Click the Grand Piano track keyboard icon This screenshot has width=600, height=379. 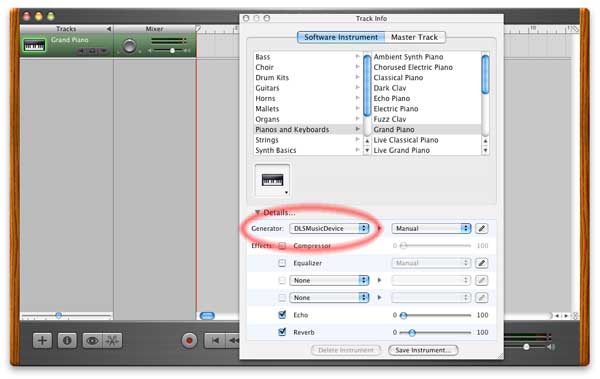[x=34, y=46]
